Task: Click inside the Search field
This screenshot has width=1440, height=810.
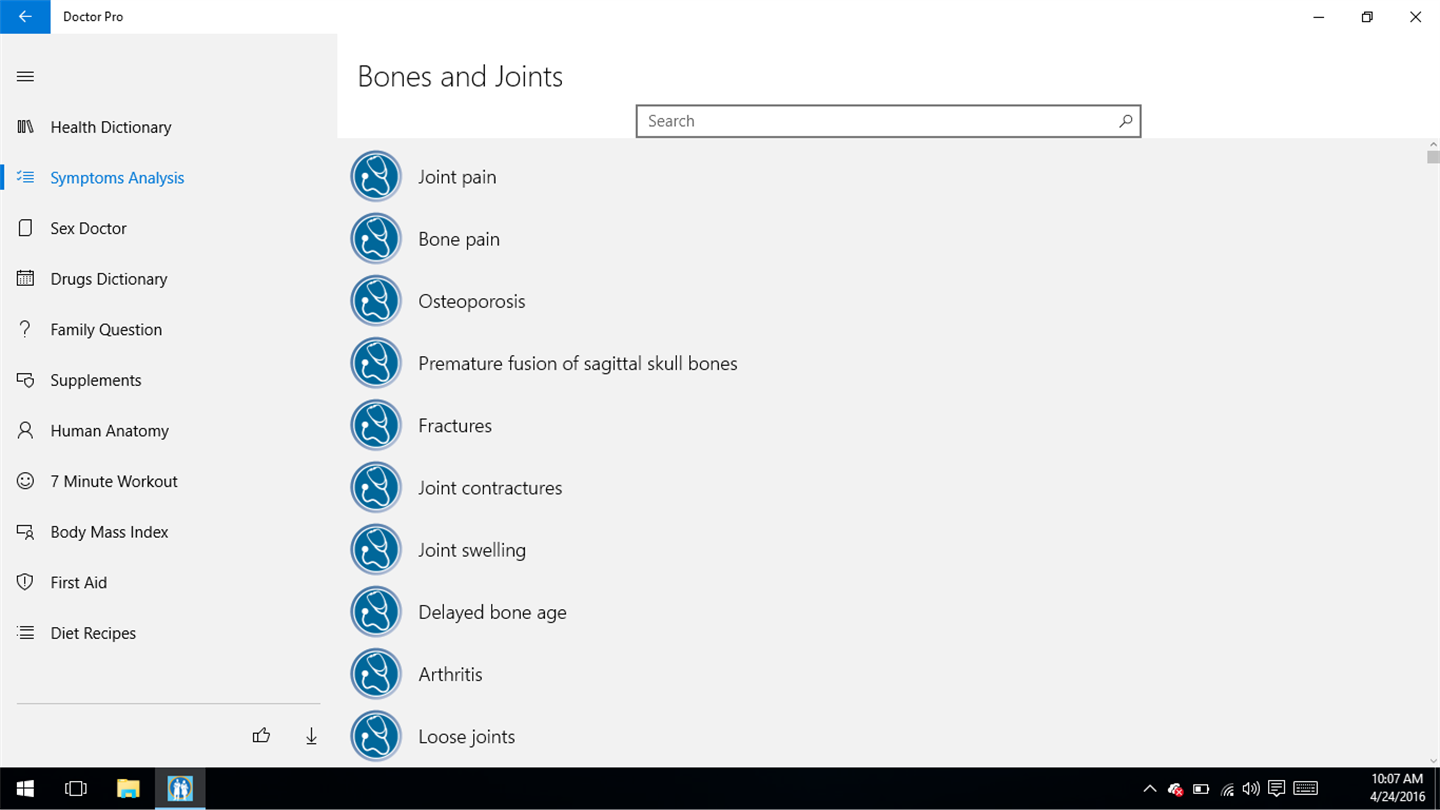Action: pyautogui.click(x=875, y=121)
